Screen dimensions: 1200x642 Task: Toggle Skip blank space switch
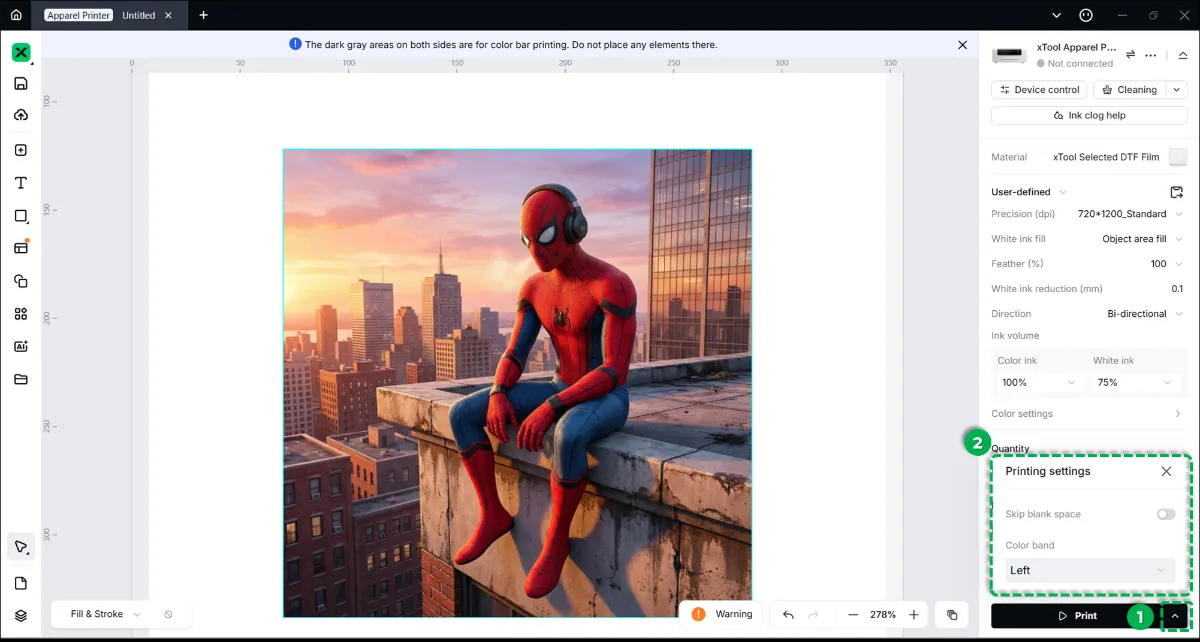[1165, 514]
